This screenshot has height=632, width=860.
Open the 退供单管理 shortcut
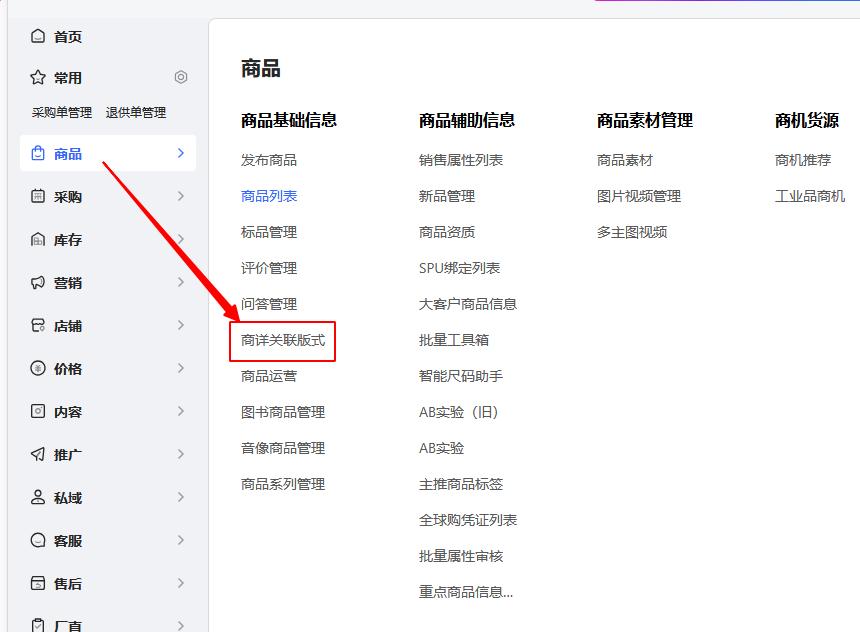(136, 113)
